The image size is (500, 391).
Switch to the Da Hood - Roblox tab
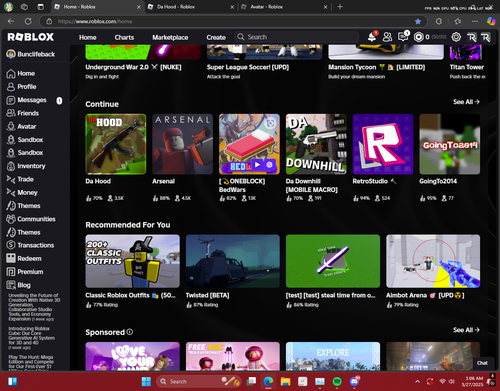(191, 7)
